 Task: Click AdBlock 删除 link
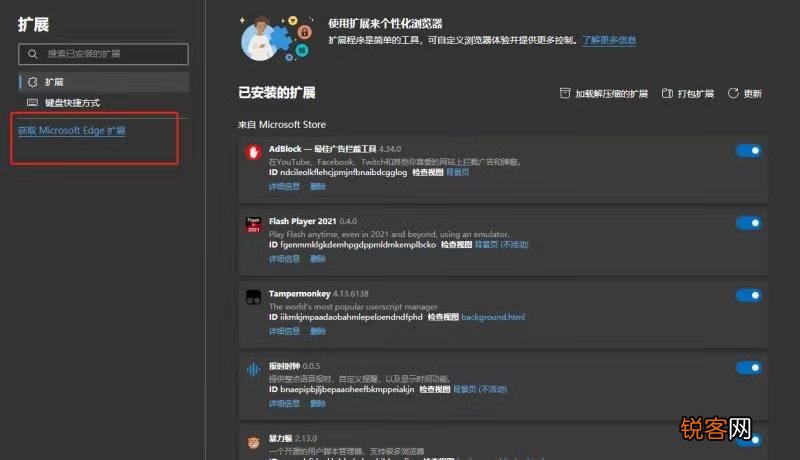point(318,187)
